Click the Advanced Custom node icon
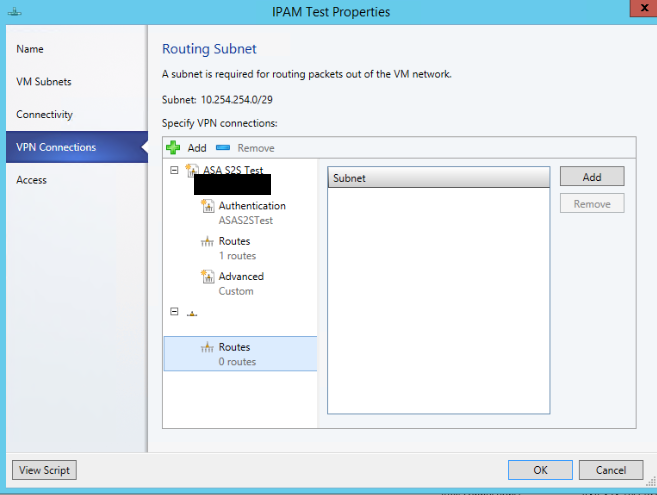657x495 pixels. (x=208, y=277)
